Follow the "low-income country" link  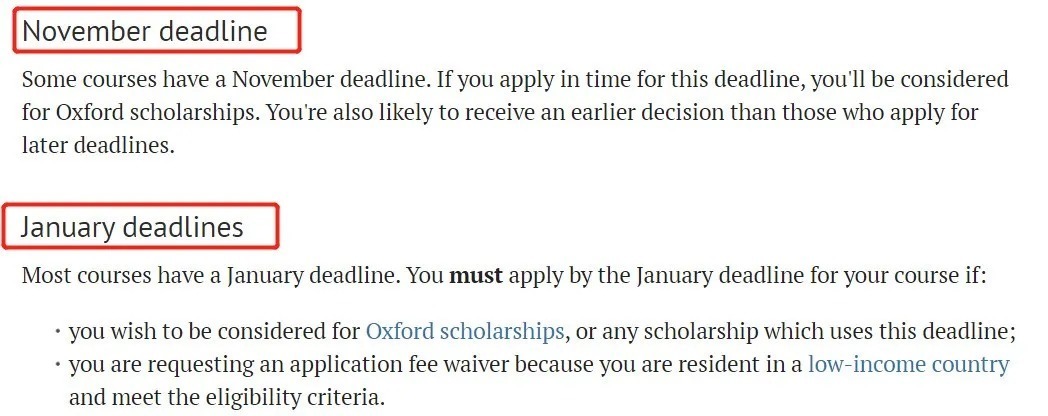pos(908,364)
